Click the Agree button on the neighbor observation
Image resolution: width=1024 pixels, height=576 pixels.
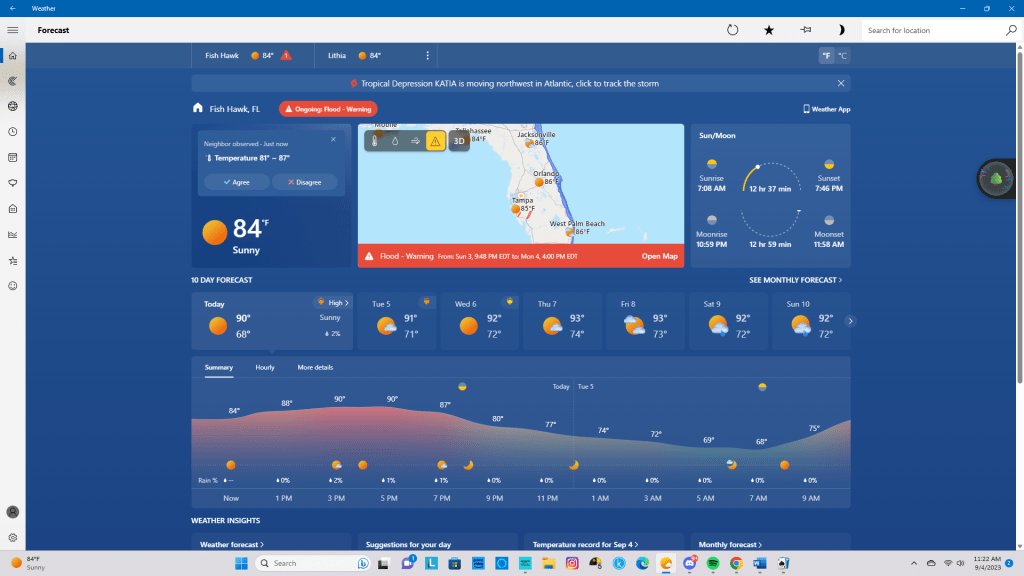click(x=237, y=182)
